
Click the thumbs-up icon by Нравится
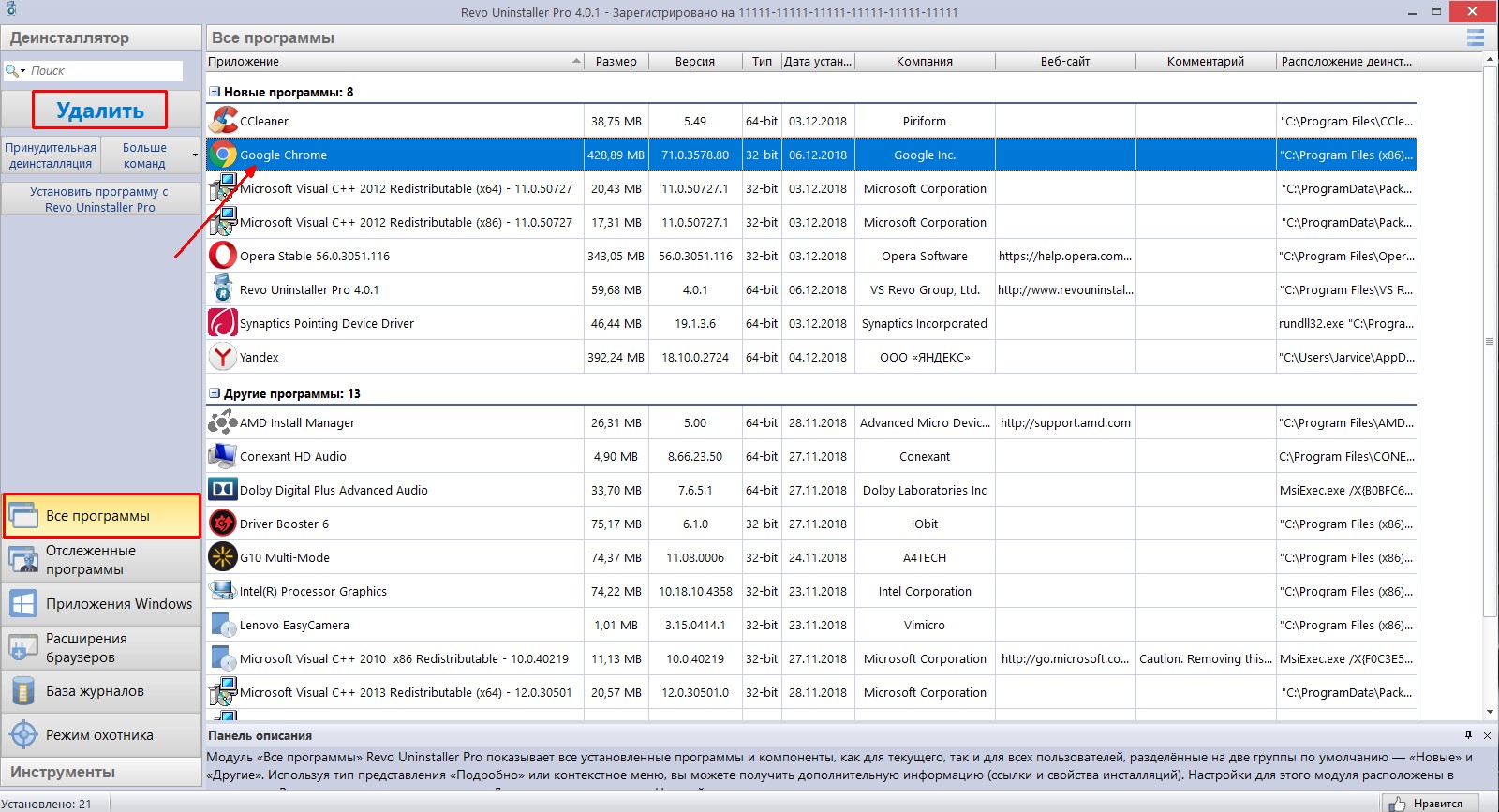click(x=1397, y=804)
